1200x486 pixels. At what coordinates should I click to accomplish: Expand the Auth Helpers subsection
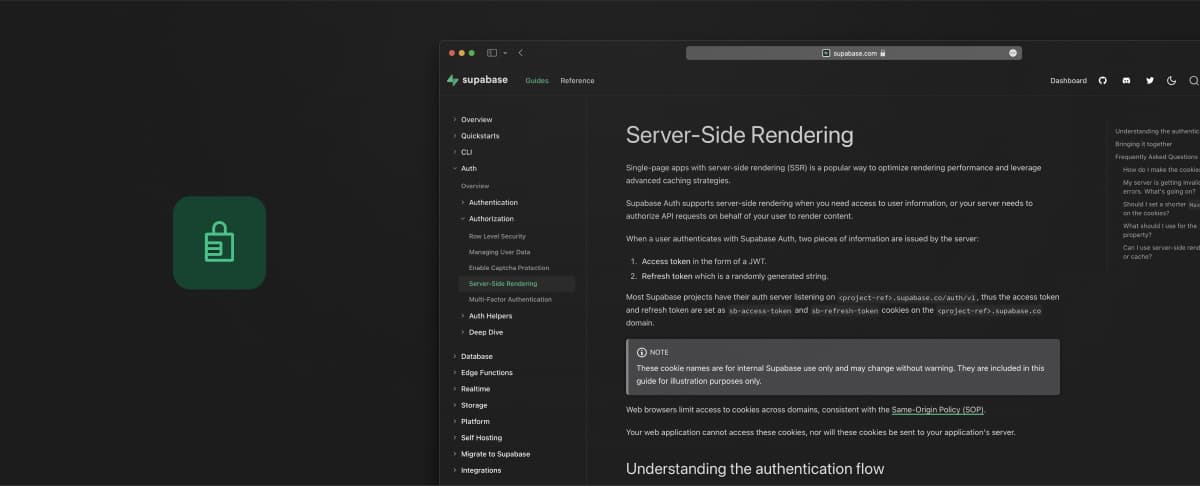pos(490,316)
